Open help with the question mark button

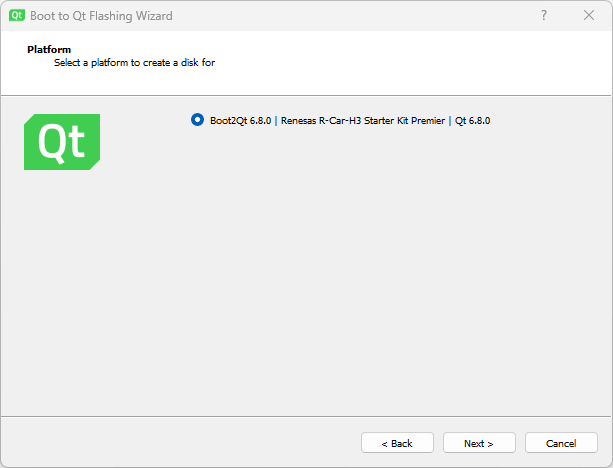point(543,16)
